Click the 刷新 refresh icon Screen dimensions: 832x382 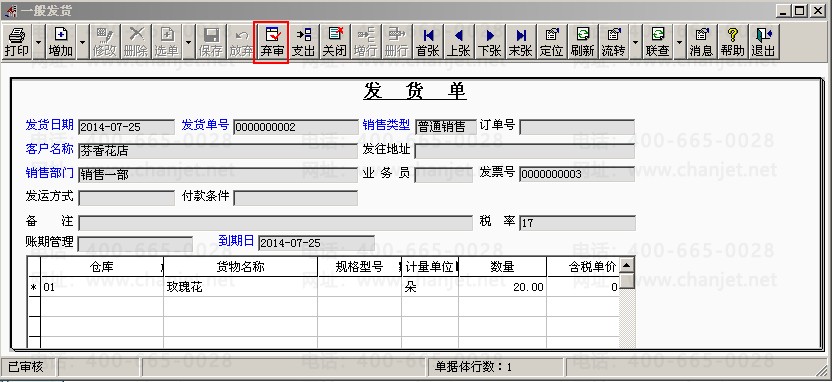[x=583, y=41]
